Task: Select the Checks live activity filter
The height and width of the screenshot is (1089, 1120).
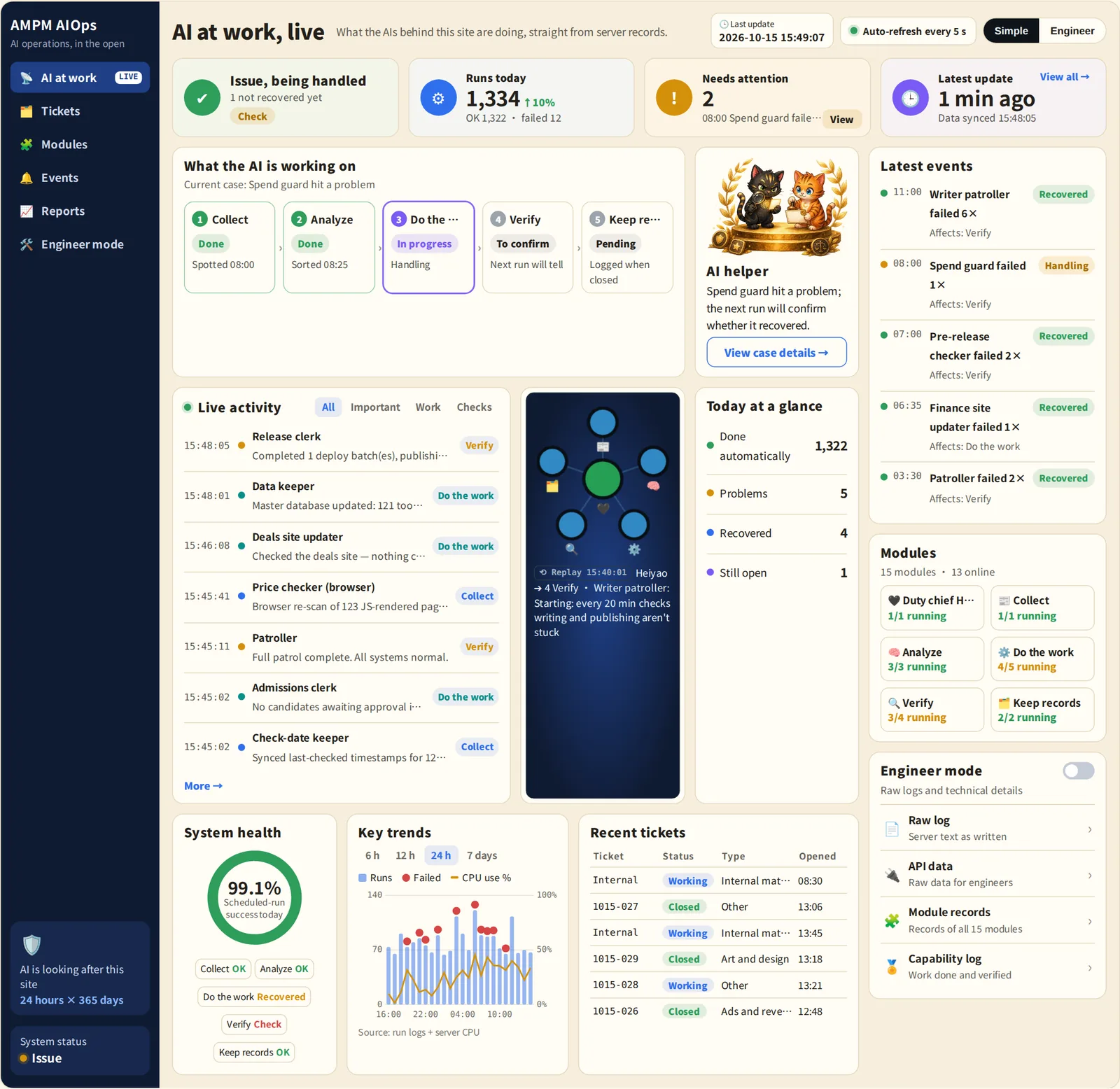Action: (x=475, y=407)
